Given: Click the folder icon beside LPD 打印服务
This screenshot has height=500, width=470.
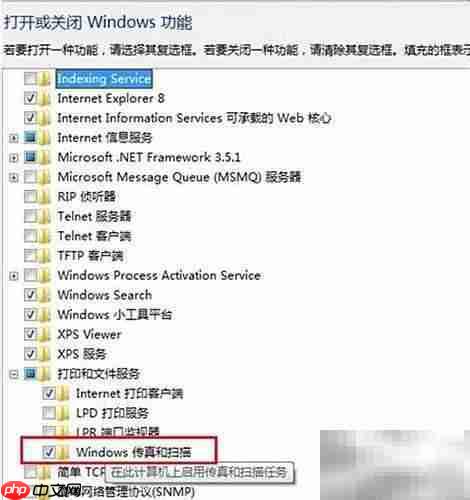Looking at the screenshot, I should point(63,413).
